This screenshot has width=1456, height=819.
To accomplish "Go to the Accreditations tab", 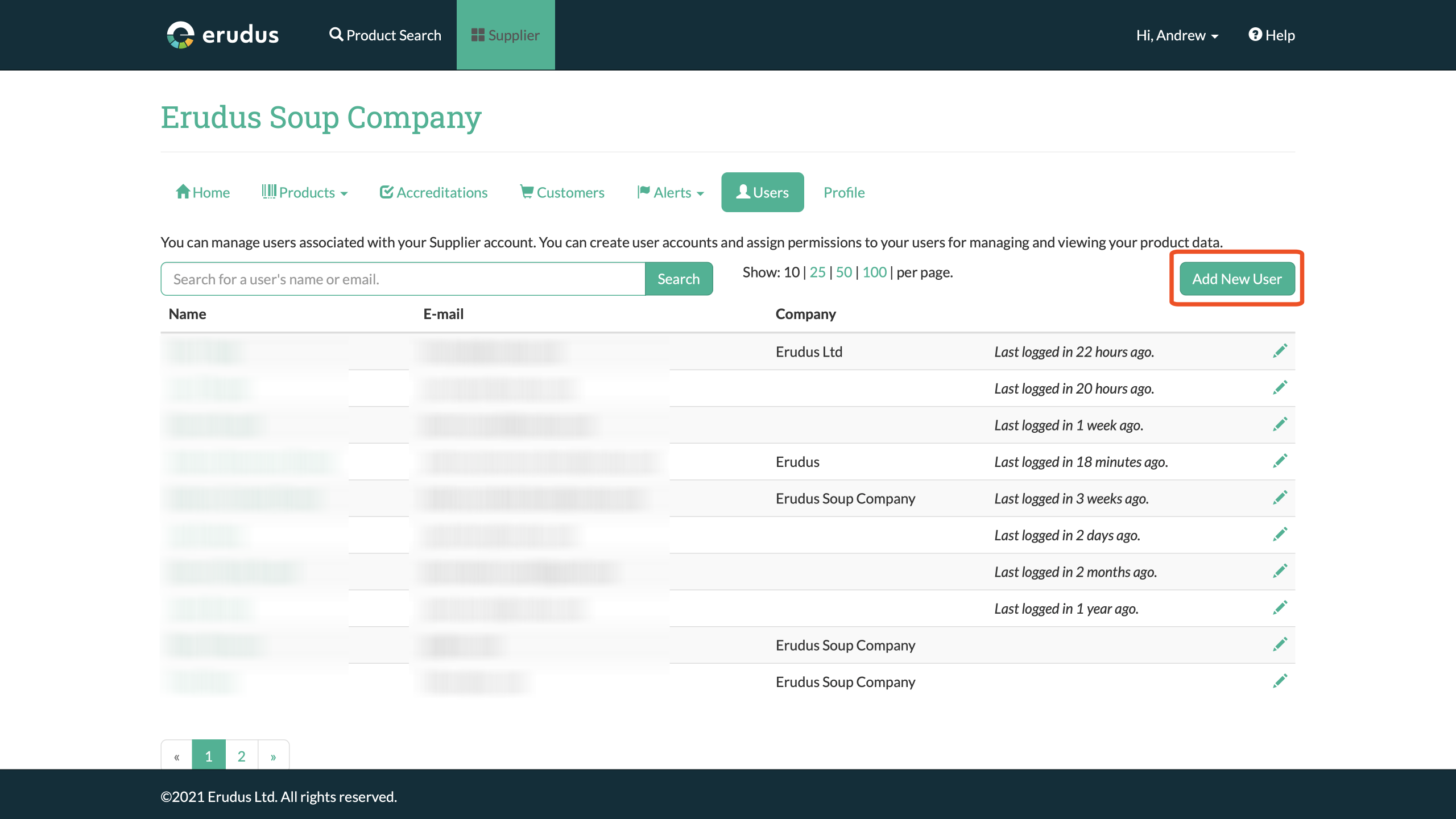I will (433, 192).
